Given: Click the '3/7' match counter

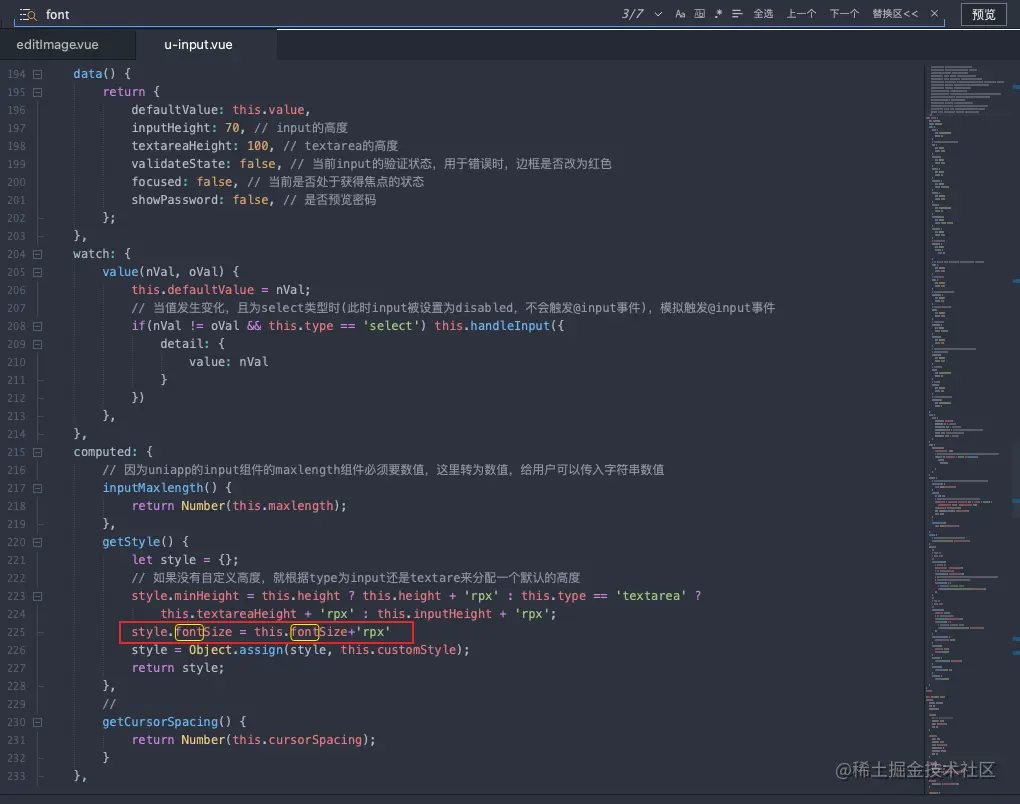Looking at the screenshot, I should point(632,14).
